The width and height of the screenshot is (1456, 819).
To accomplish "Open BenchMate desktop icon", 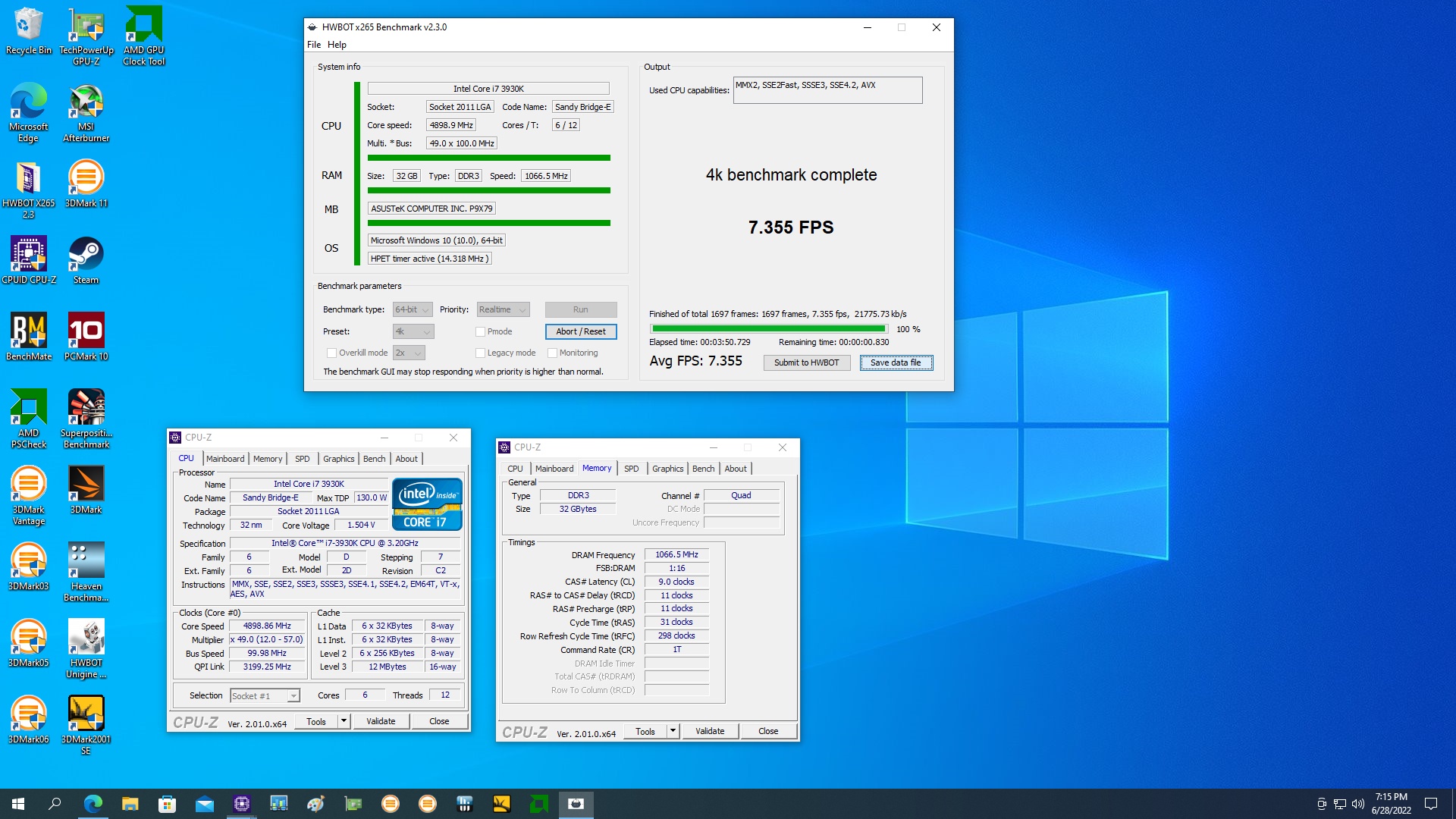I will pyautogui.click(x=29, y=337).
